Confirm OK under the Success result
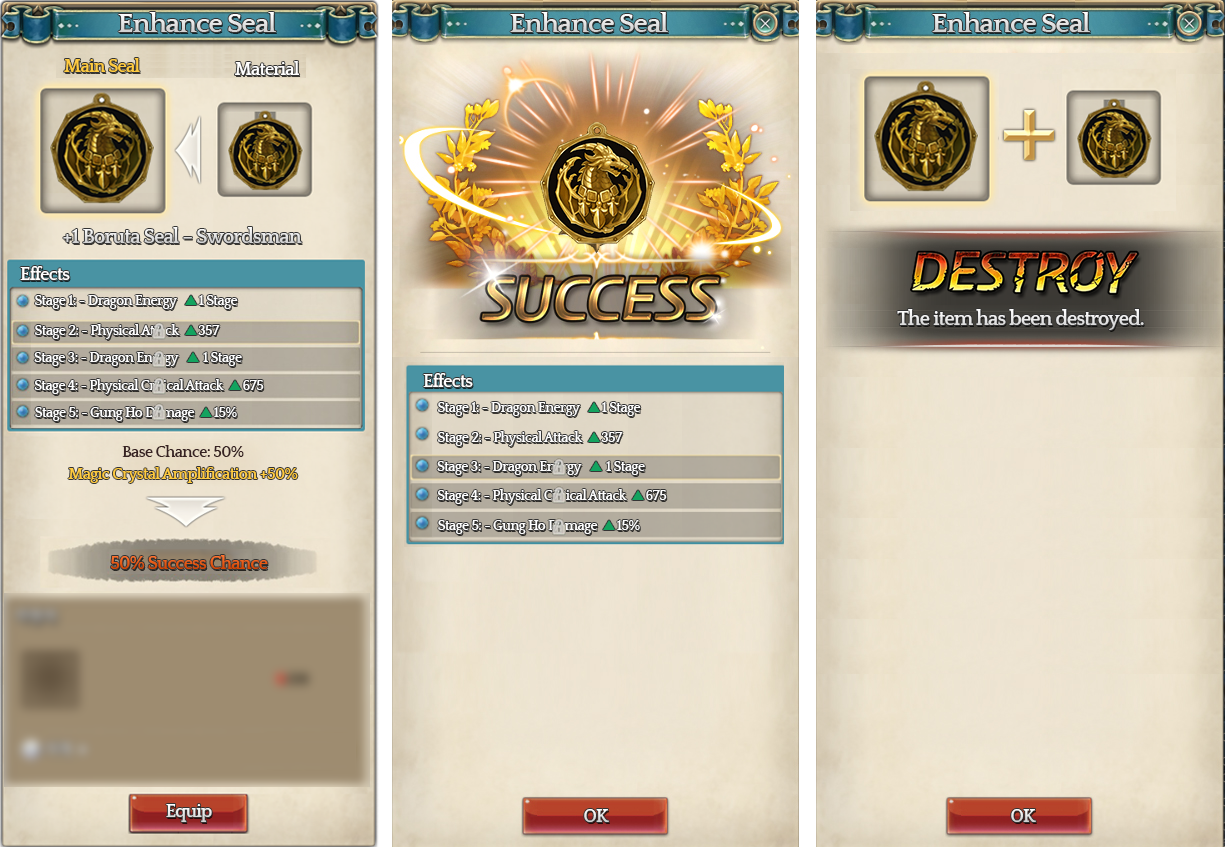 (595, 816)
